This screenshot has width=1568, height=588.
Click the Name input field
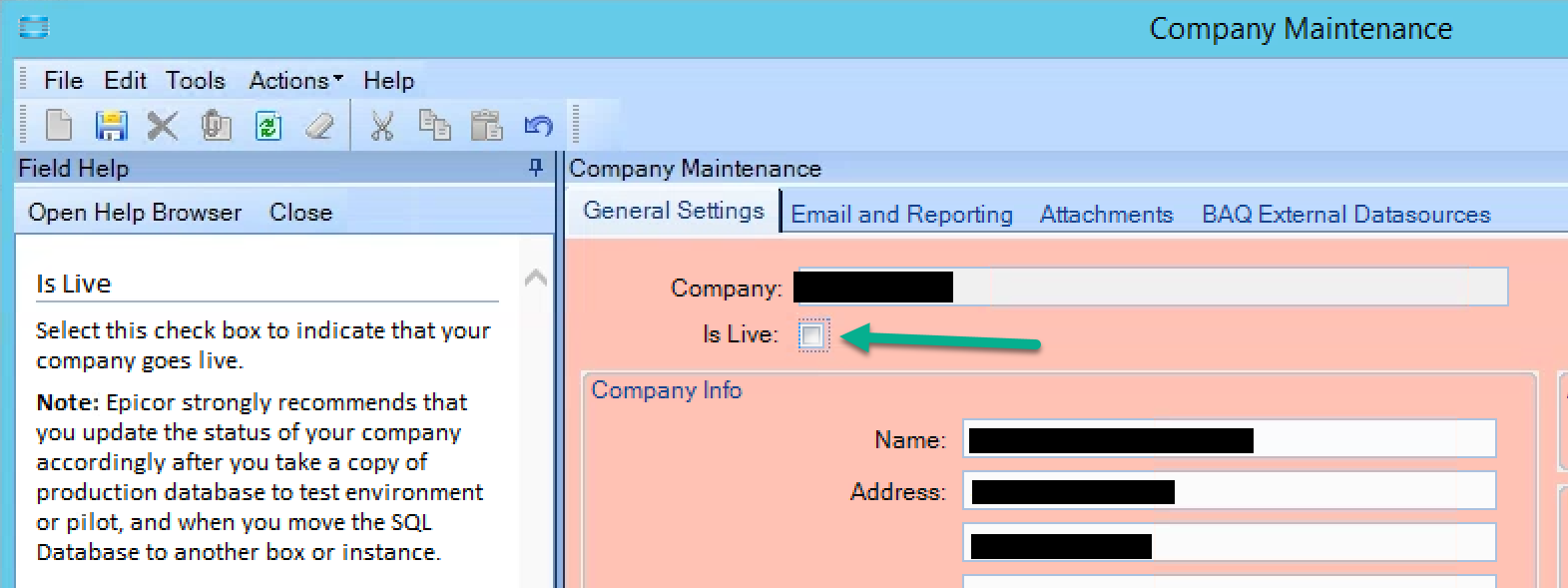point(1230,438)
